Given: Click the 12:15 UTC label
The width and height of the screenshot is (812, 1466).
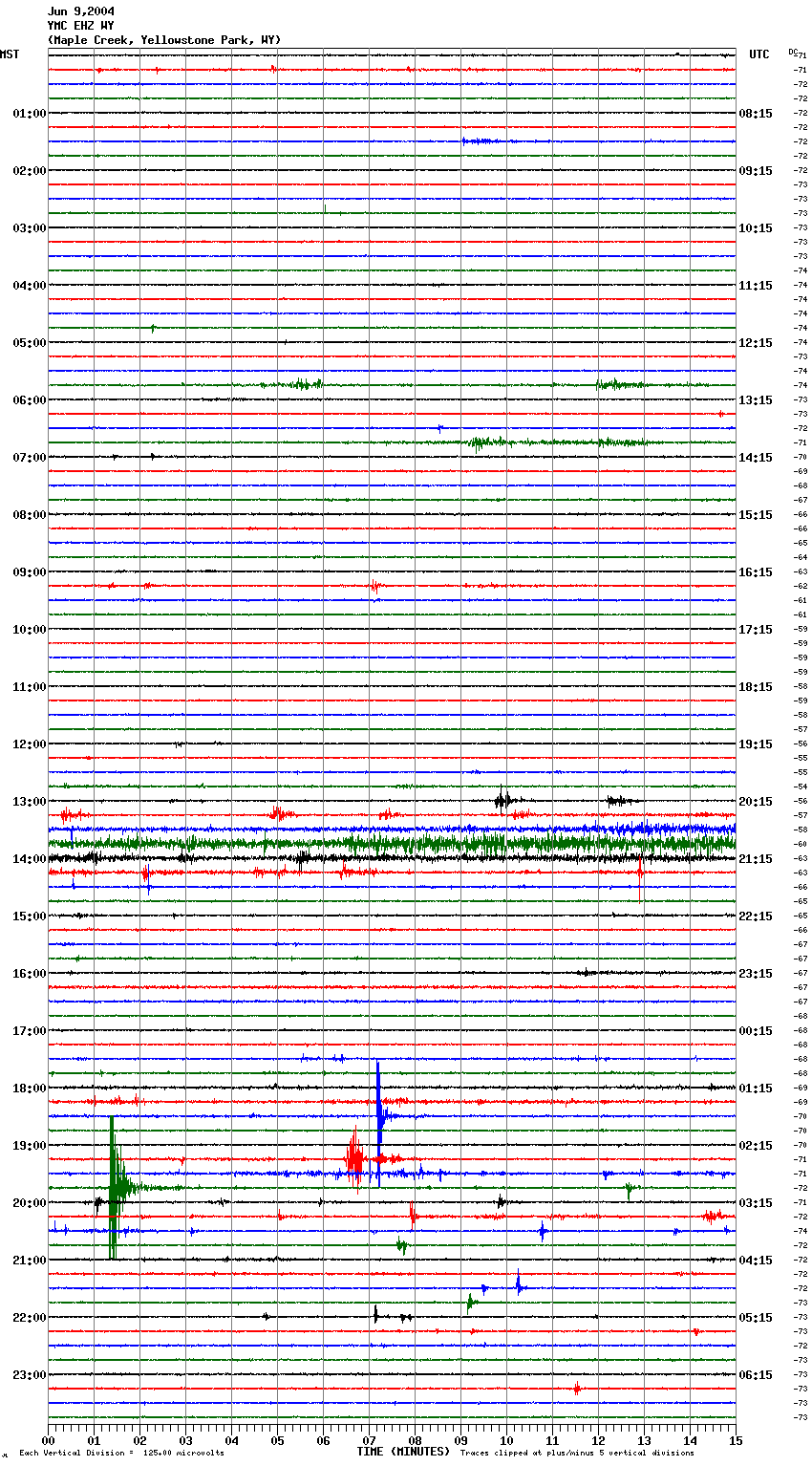Looking at the screenshot, I should [x=756, y=343].
